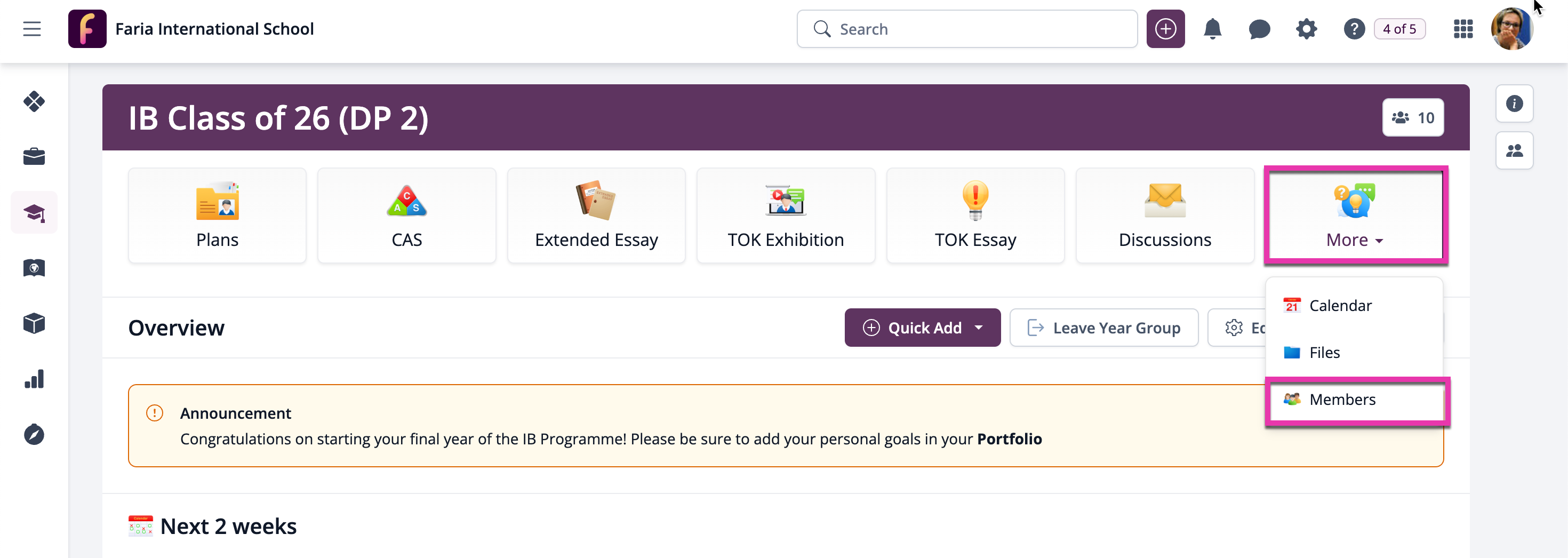Open the Plans section
The image size is (1568, 558).
[x=217, y=215]
